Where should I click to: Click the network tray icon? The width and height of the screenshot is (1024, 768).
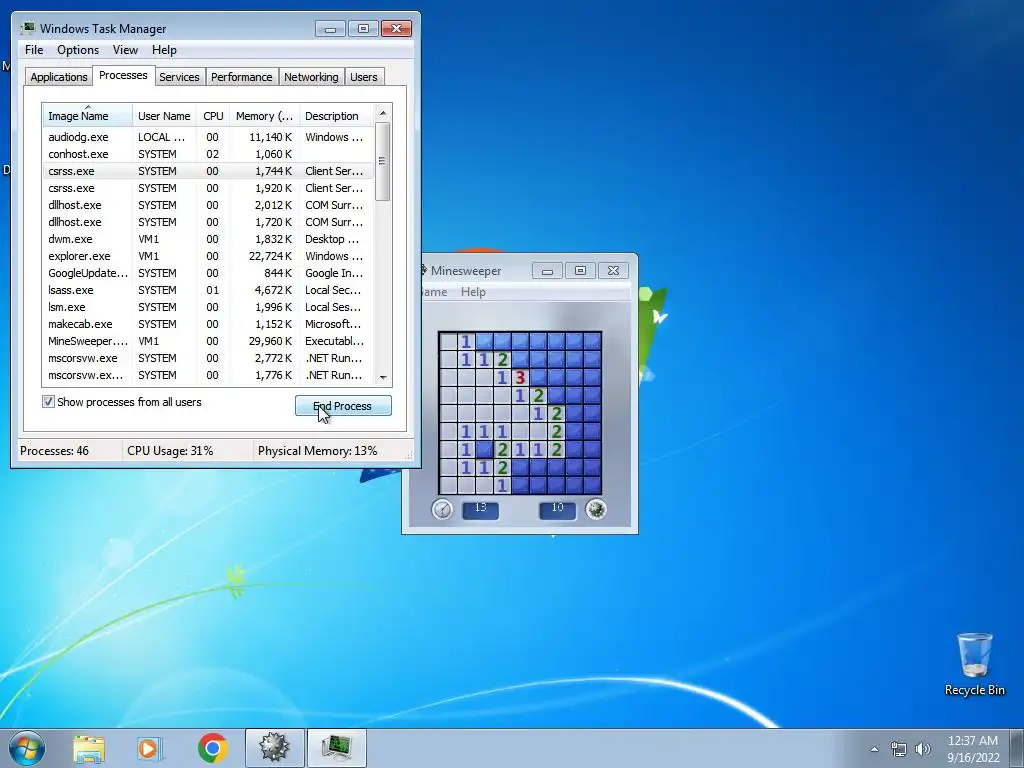pyautogui.click(x=899, y=749)
